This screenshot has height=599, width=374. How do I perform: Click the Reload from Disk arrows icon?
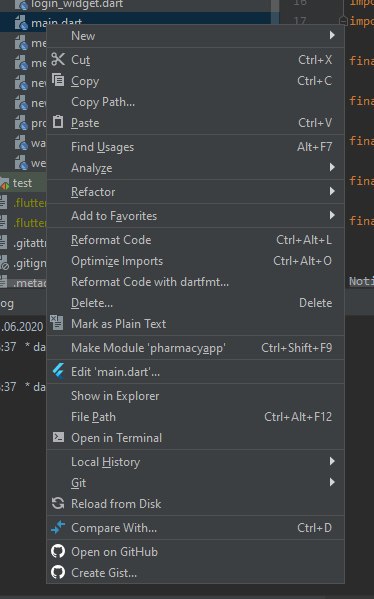pos(58,503)
